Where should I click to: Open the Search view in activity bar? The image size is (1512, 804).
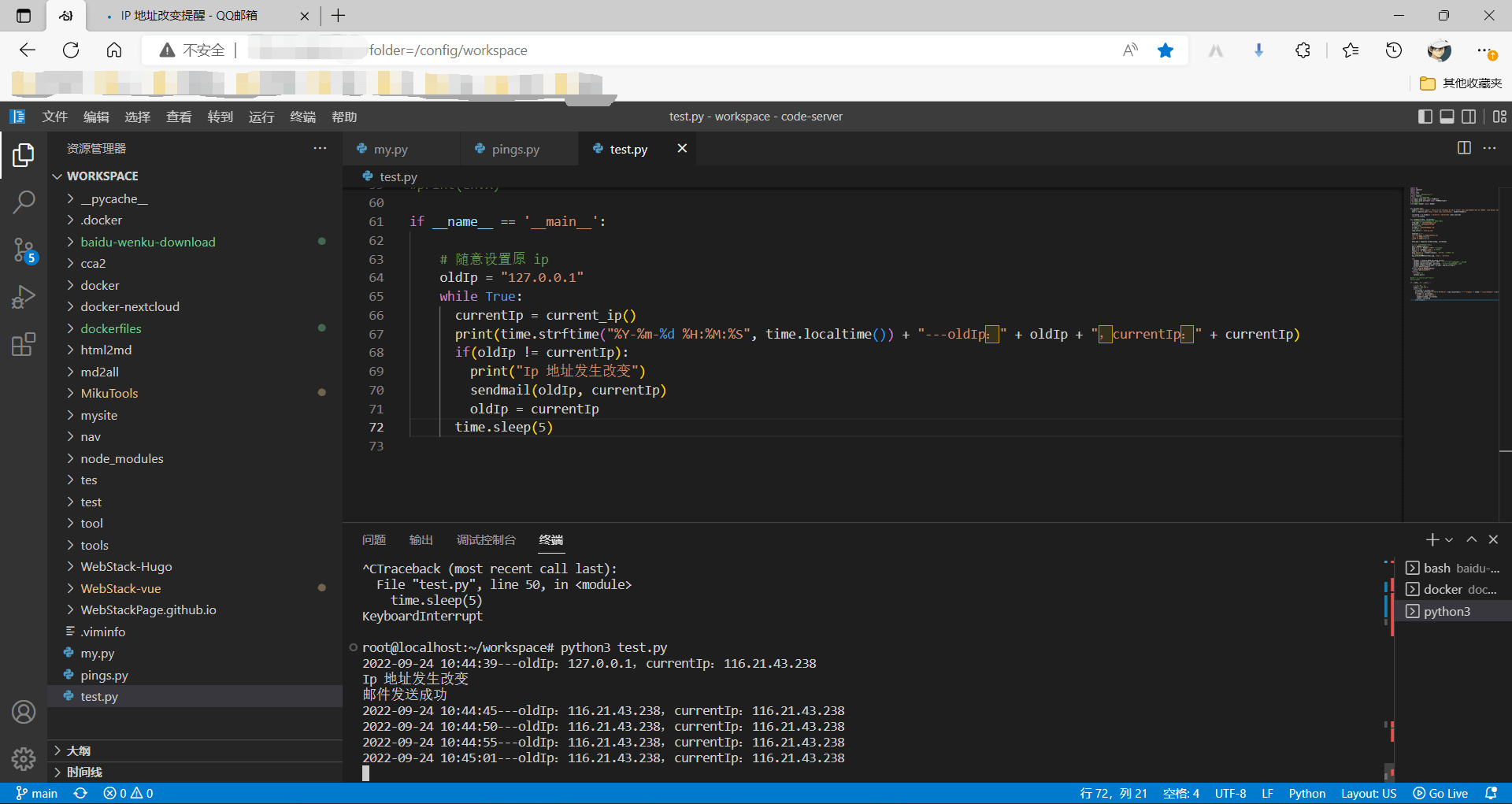tap(24, 202)
